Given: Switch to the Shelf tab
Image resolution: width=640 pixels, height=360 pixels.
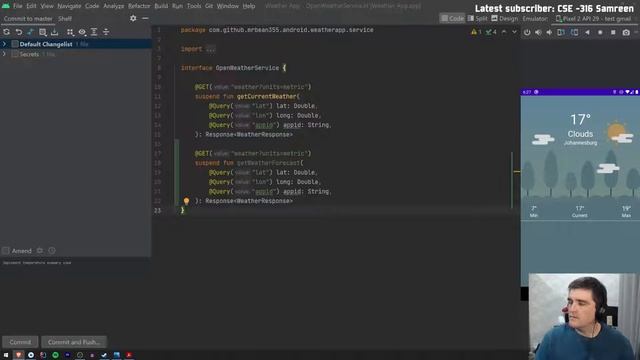Looking at the screenshot, I should 65,18.
